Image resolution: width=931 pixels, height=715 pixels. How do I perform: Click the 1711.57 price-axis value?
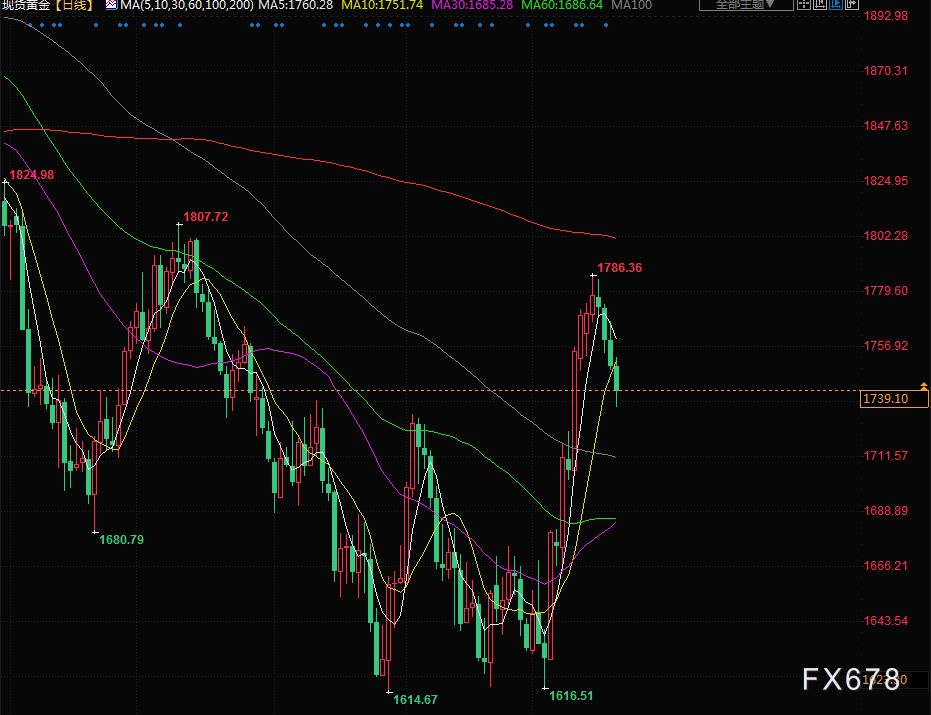885,456
